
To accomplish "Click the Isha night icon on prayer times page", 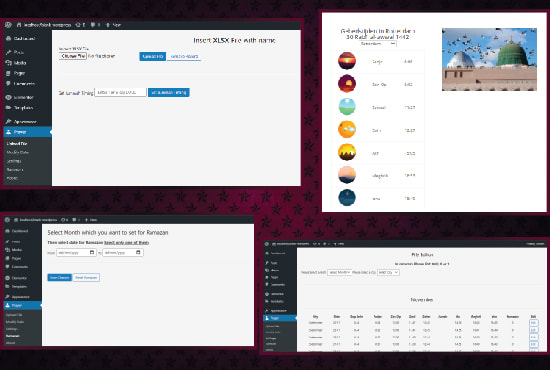I will point(347,197).
